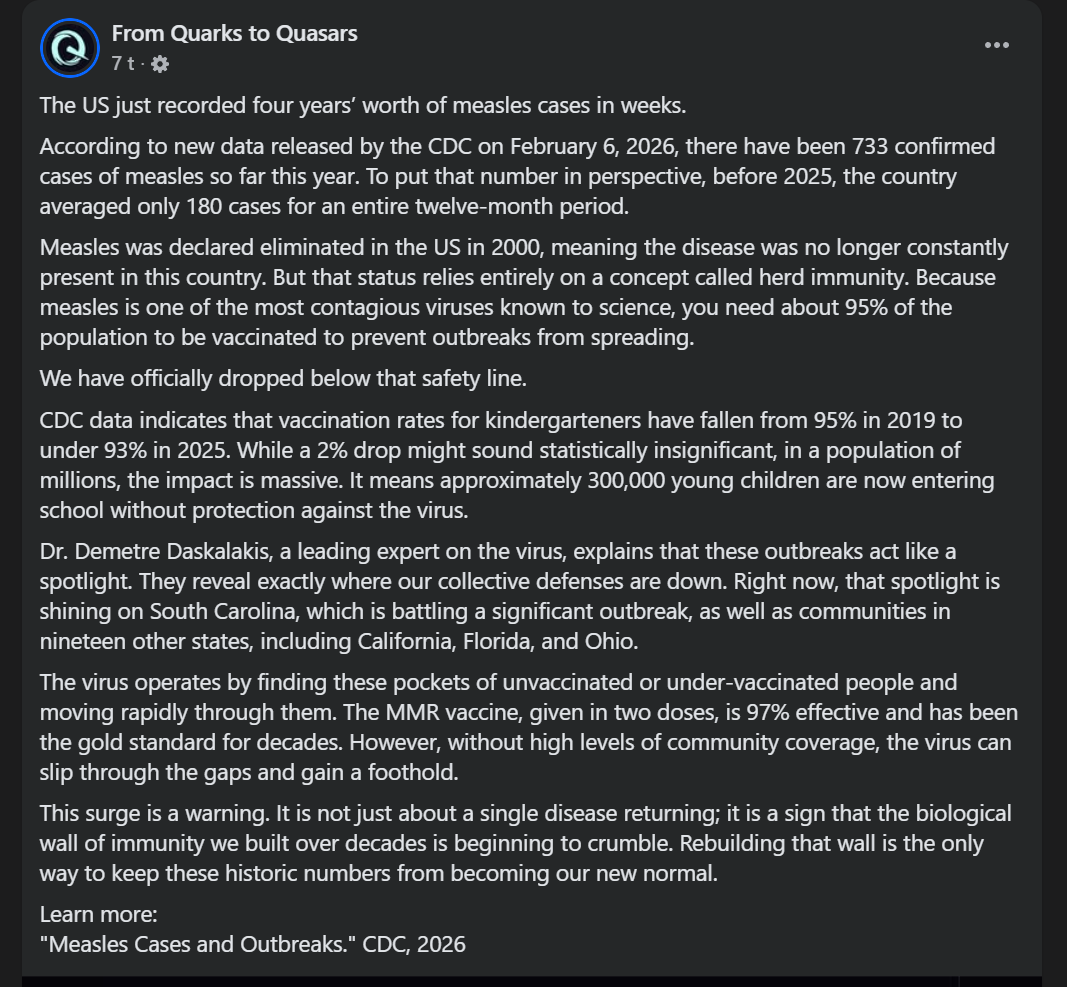Screen dimensions: 1067x987
Task: Open the post's 7 t timestamp link
Action: [x=122, y=64]
